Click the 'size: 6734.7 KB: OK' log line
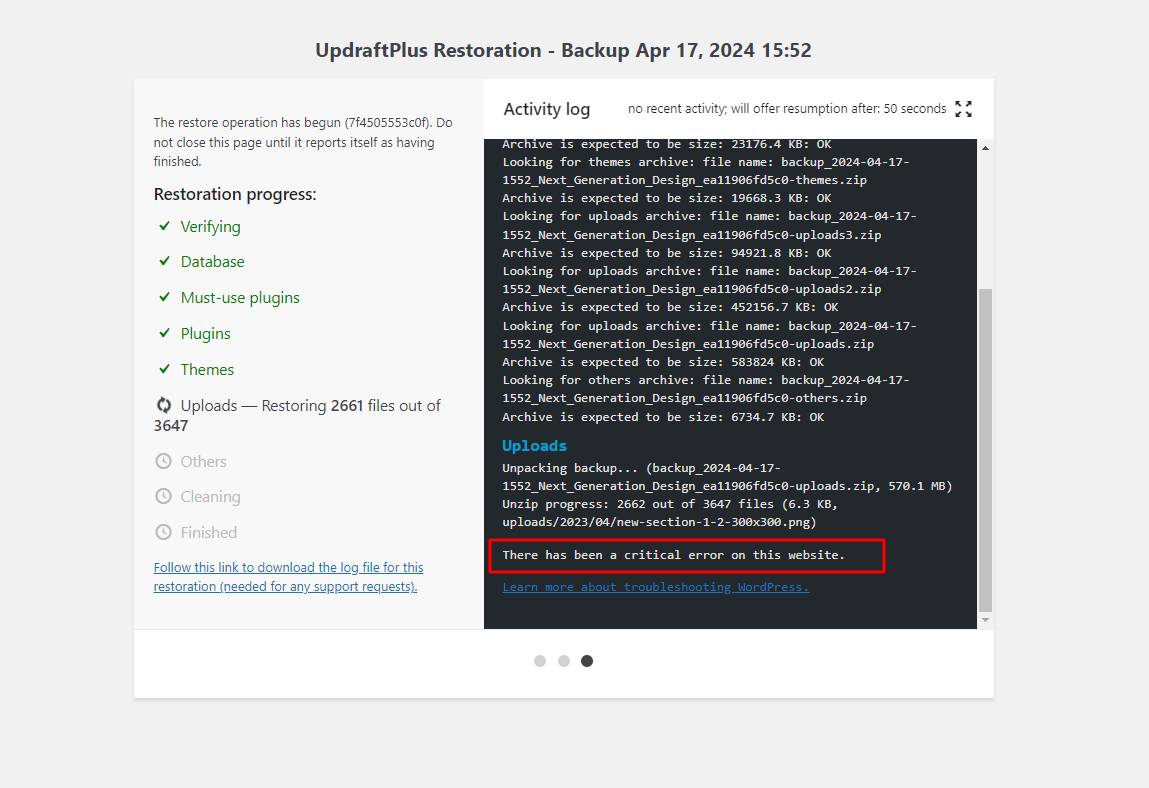Screen dimensions: 1149x788 click(x=663, y=417)
